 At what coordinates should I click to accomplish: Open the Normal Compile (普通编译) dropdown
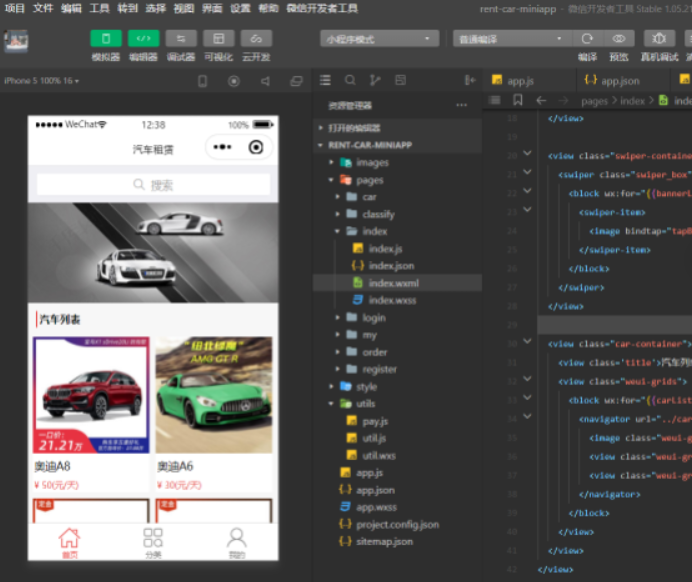click(509, 39)
